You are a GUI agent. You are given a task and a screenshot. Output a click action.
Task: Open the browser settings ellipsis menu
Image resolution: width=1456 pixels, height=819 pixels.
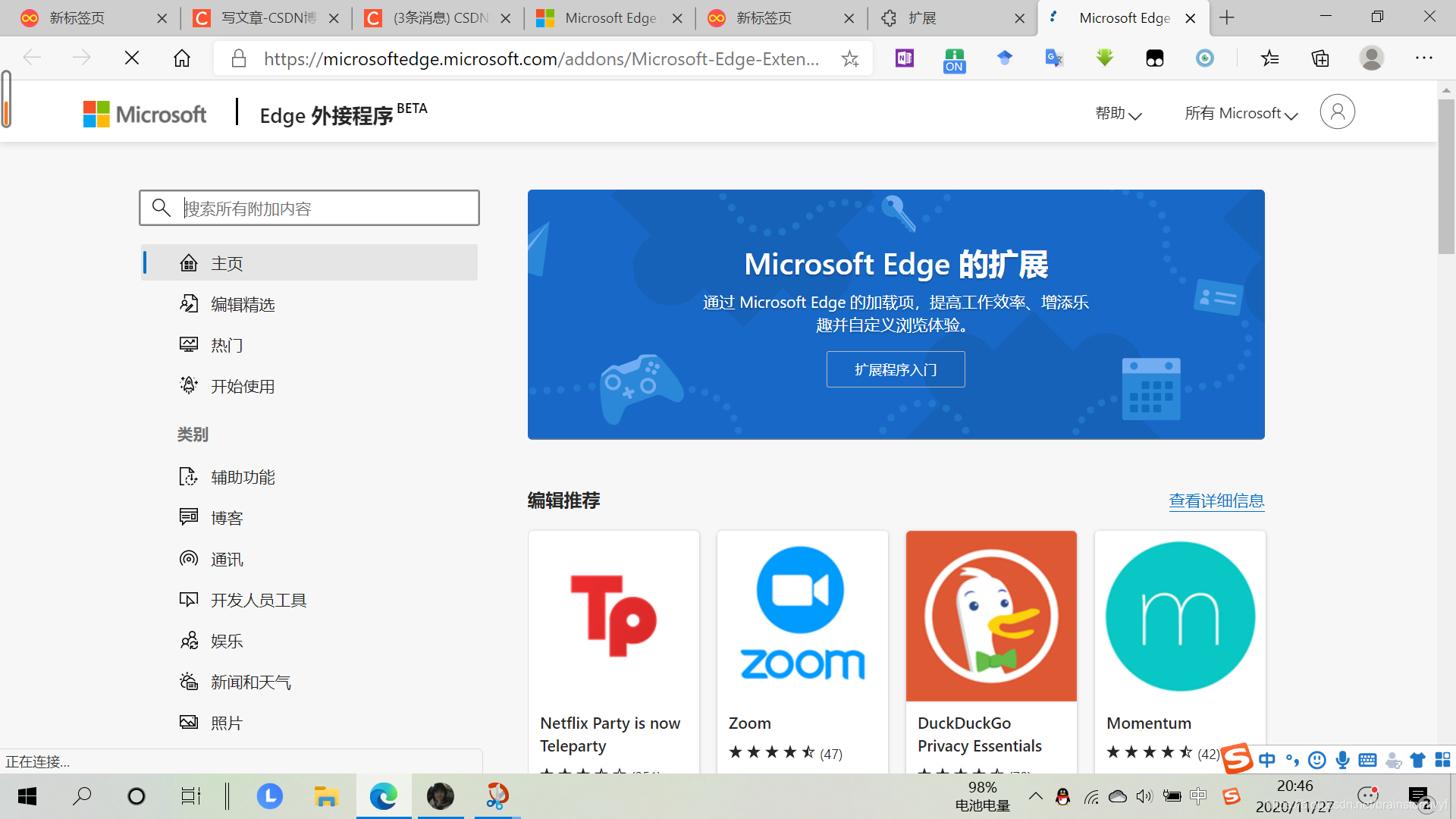[x=1424, y=58]
